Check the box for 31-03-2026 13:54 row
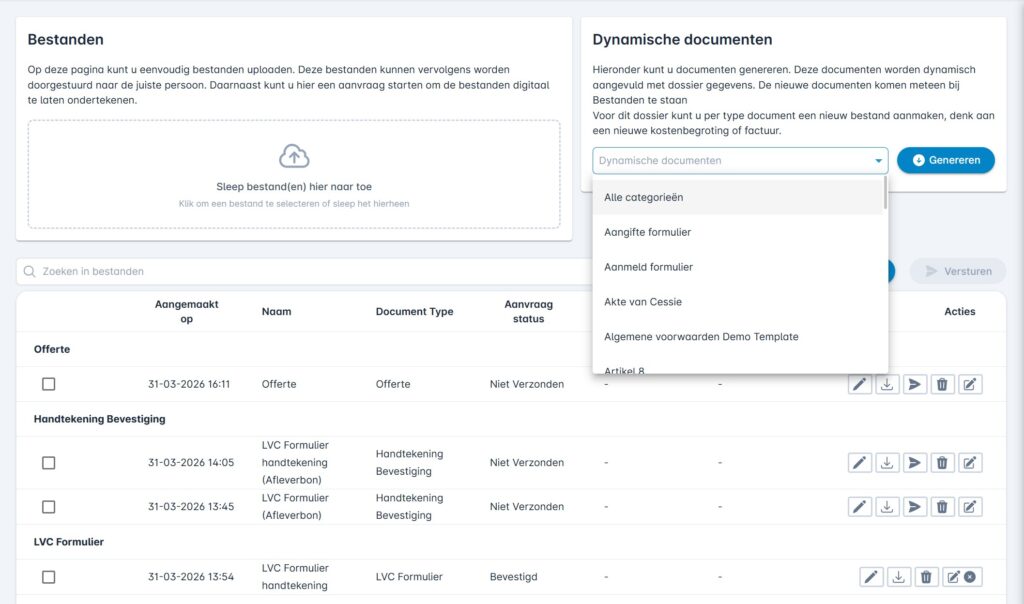The width and height of the screenshot is (1024, 604). tap(49, 577)
